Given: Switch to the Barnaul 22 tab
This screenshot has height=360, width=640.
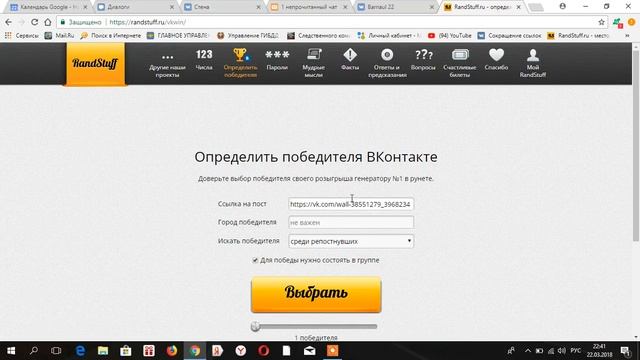Looking at the screenshot, I should tap(396, 7).
